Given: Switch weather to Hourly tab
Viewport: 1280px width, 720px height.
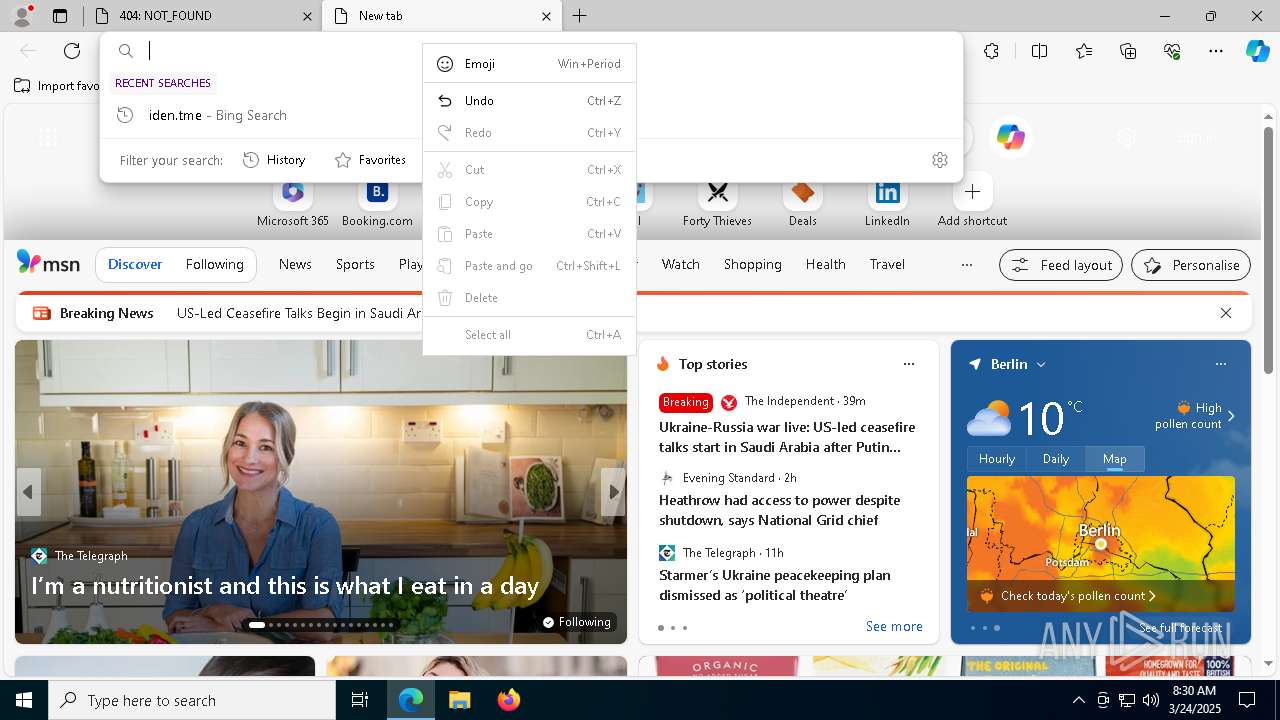Looking at the screenshot, I should tap(997, 459).
